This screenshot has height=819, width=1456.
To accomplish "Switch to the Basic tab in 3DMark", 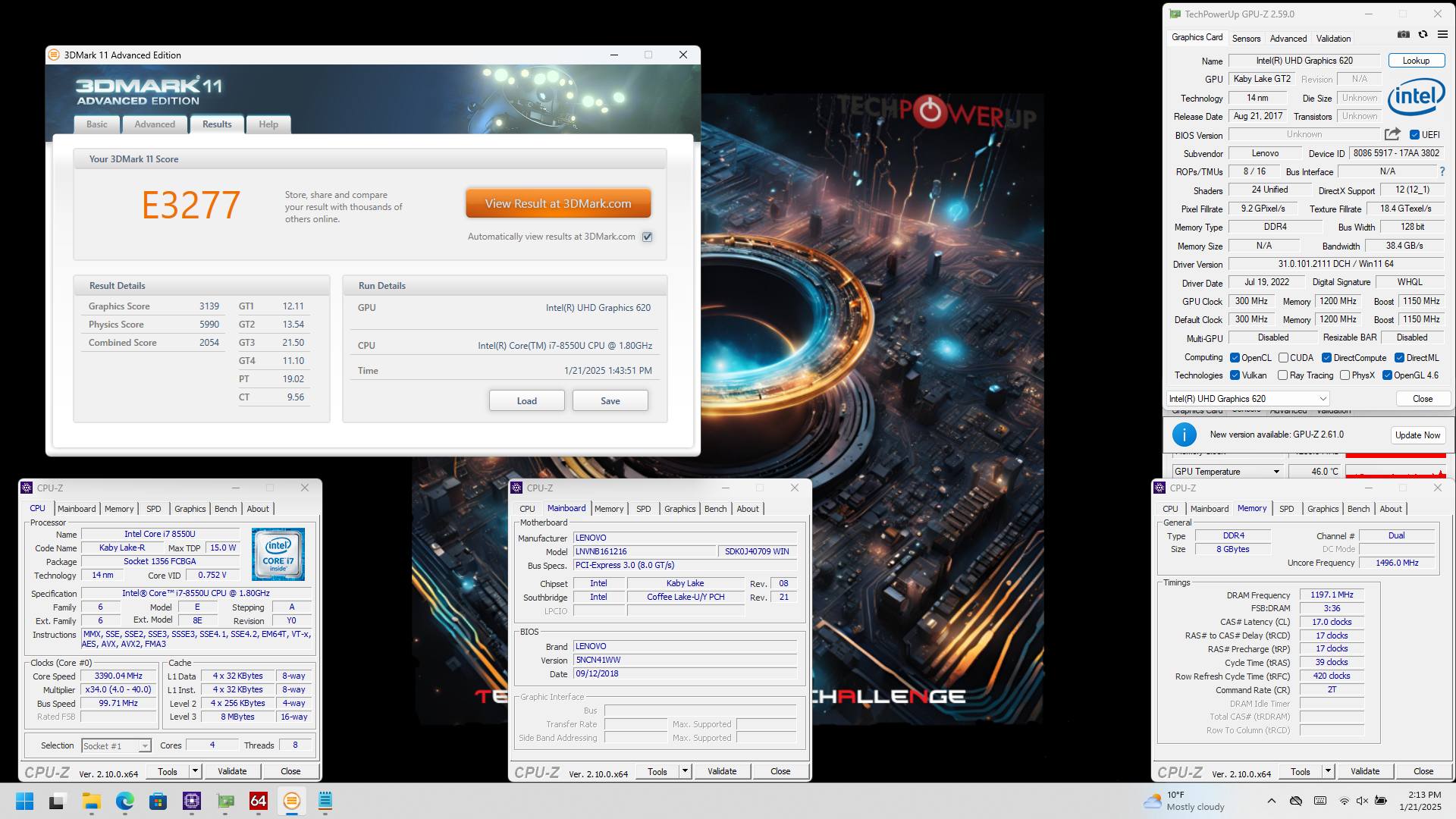I will (97, 124).
